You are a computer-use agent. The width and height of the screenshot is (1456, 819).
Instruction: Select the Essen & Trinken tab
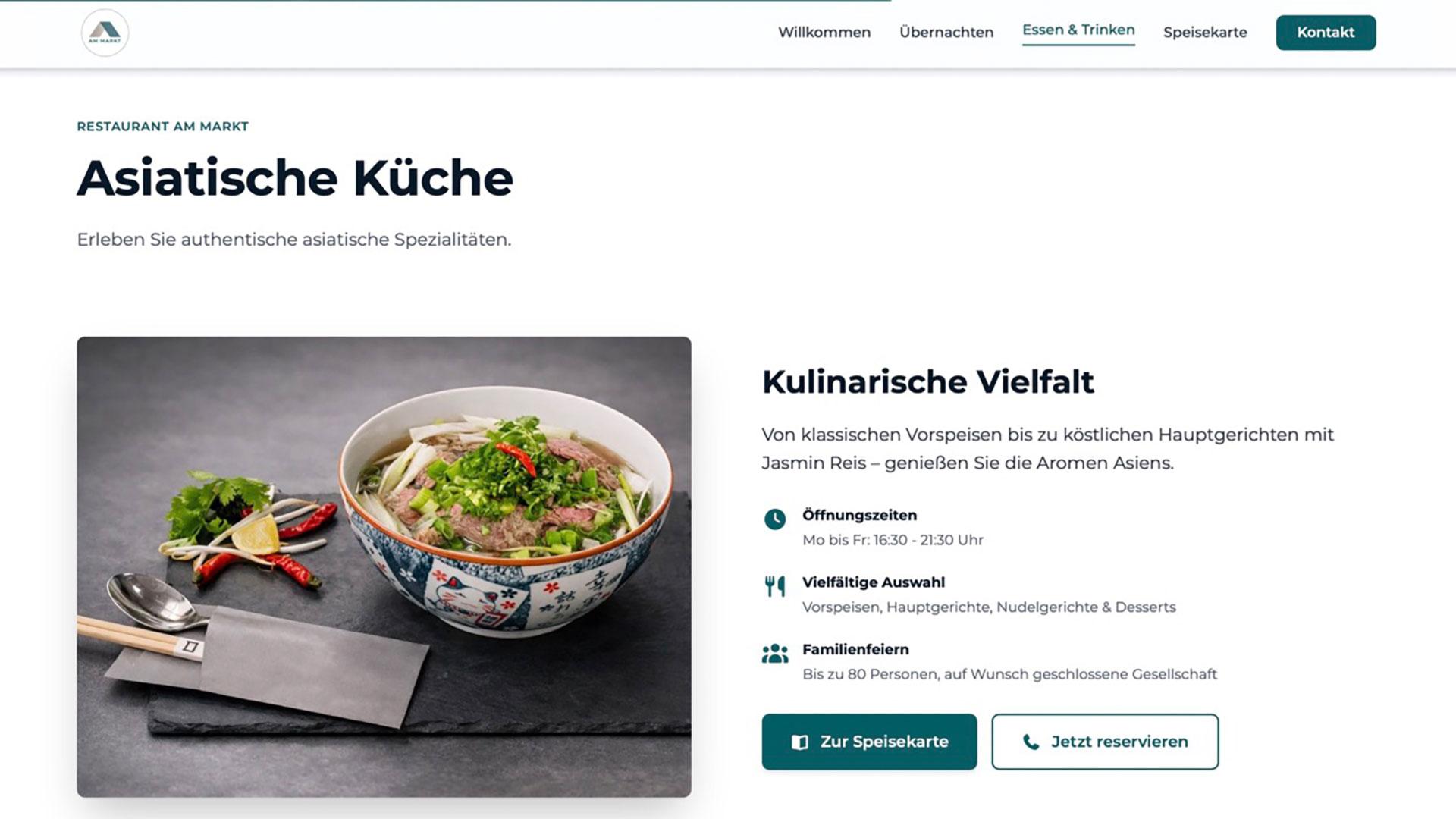click(1078, 30)
